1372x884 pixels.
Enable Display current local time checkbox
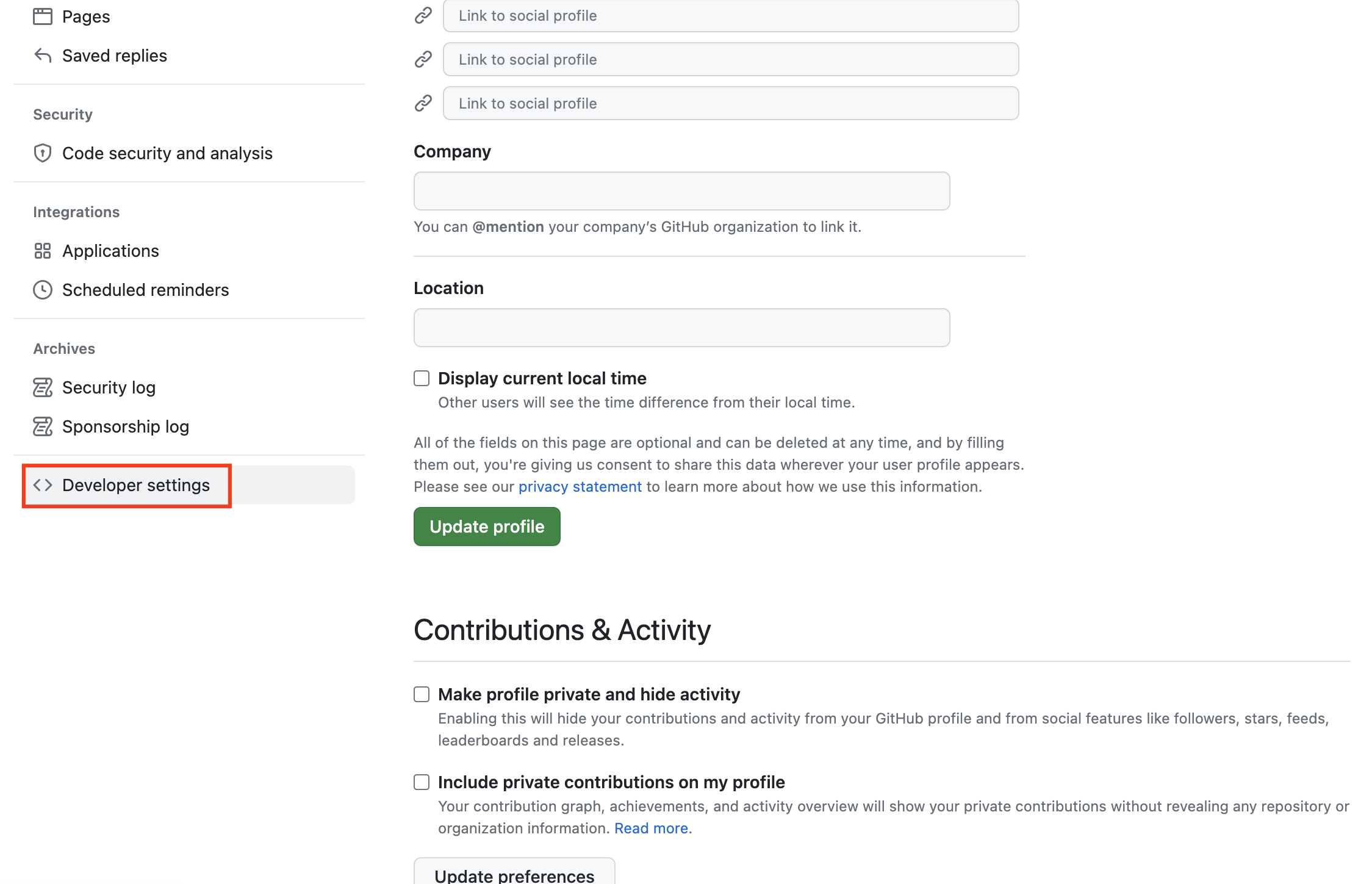[x=422, y=378]
